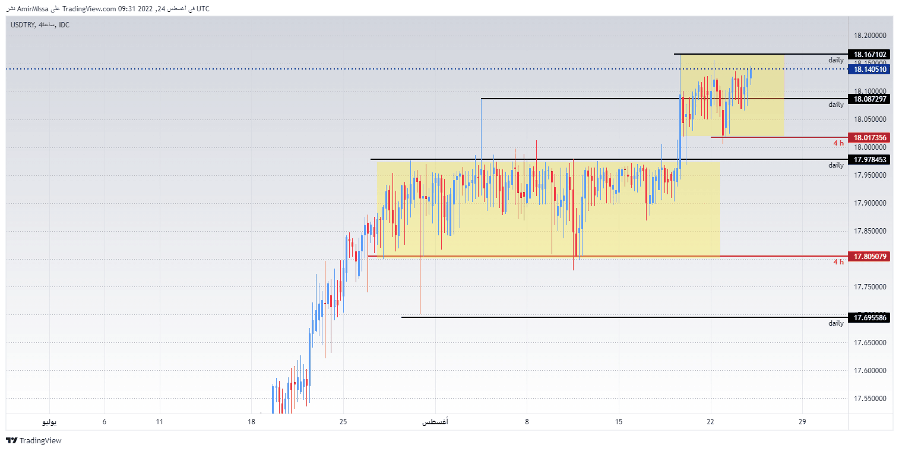Select the 17.978453 price level label
The width and height of the screenshot is (899, 451).
tap(870, 159)
